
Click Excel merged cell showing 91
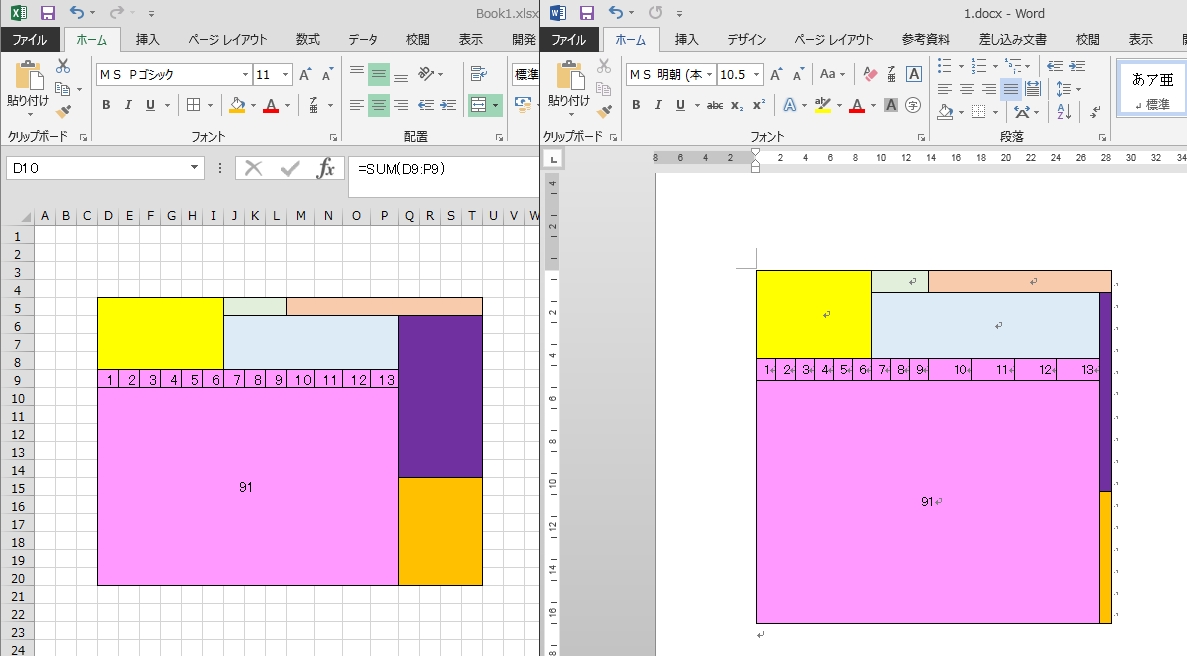248,487
